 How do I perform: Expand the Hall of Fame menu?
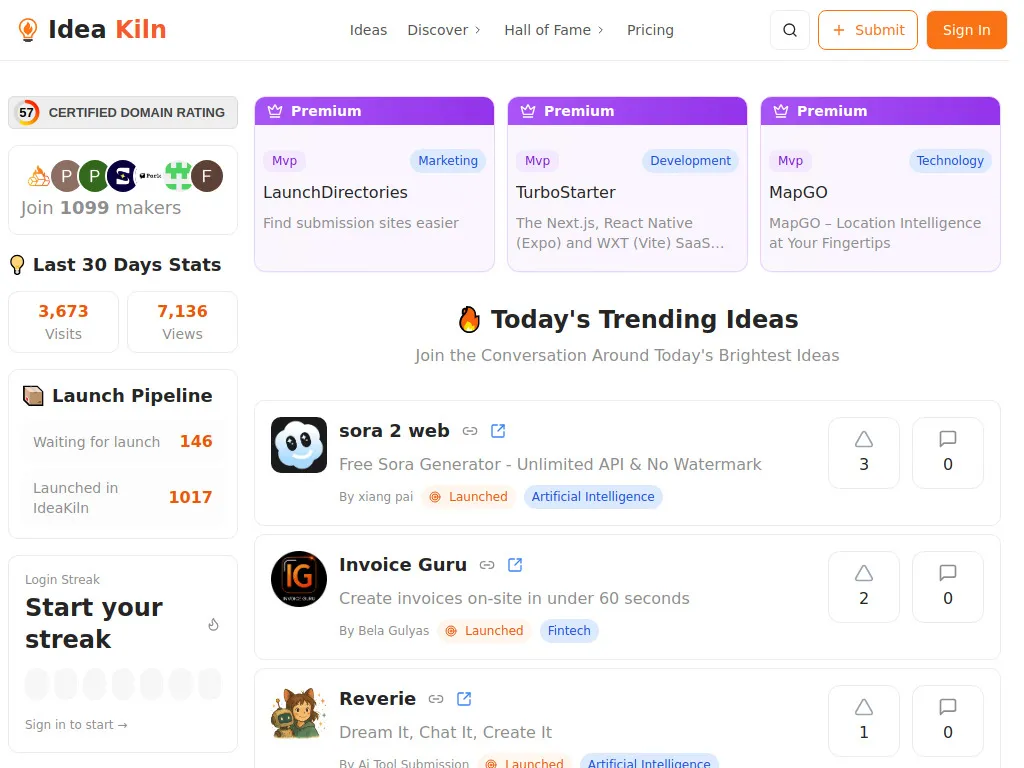[554, 30]
